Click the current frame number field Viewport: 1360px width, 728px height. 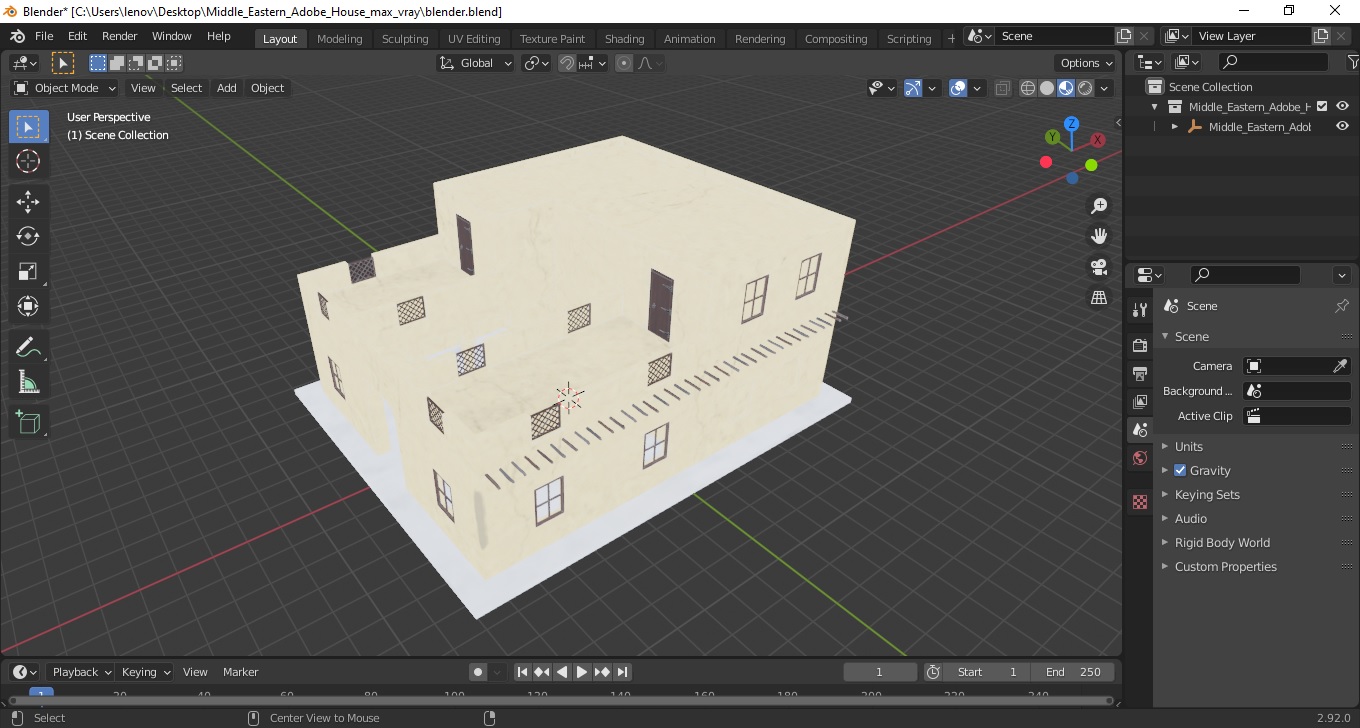880,672
